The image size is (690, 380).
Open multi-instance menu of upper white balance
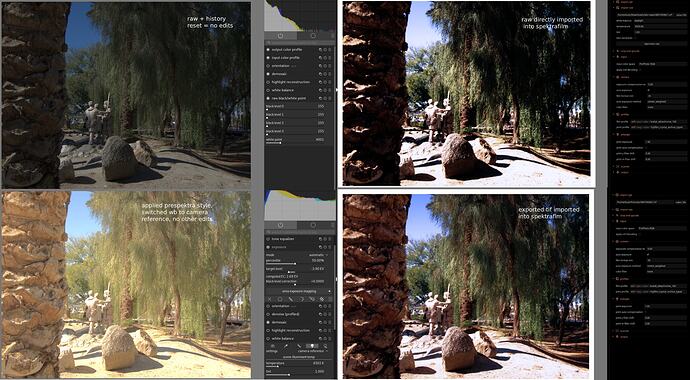[320, 90]
